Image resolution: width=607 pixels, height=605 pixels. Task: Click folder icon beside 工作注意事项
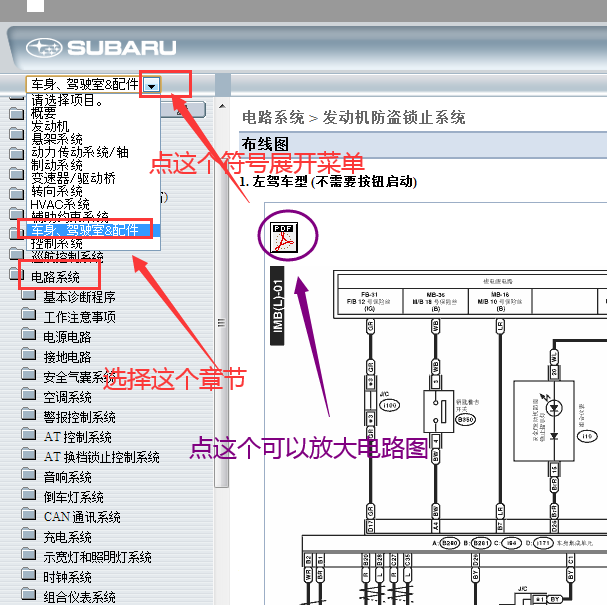tap(29, 314)
